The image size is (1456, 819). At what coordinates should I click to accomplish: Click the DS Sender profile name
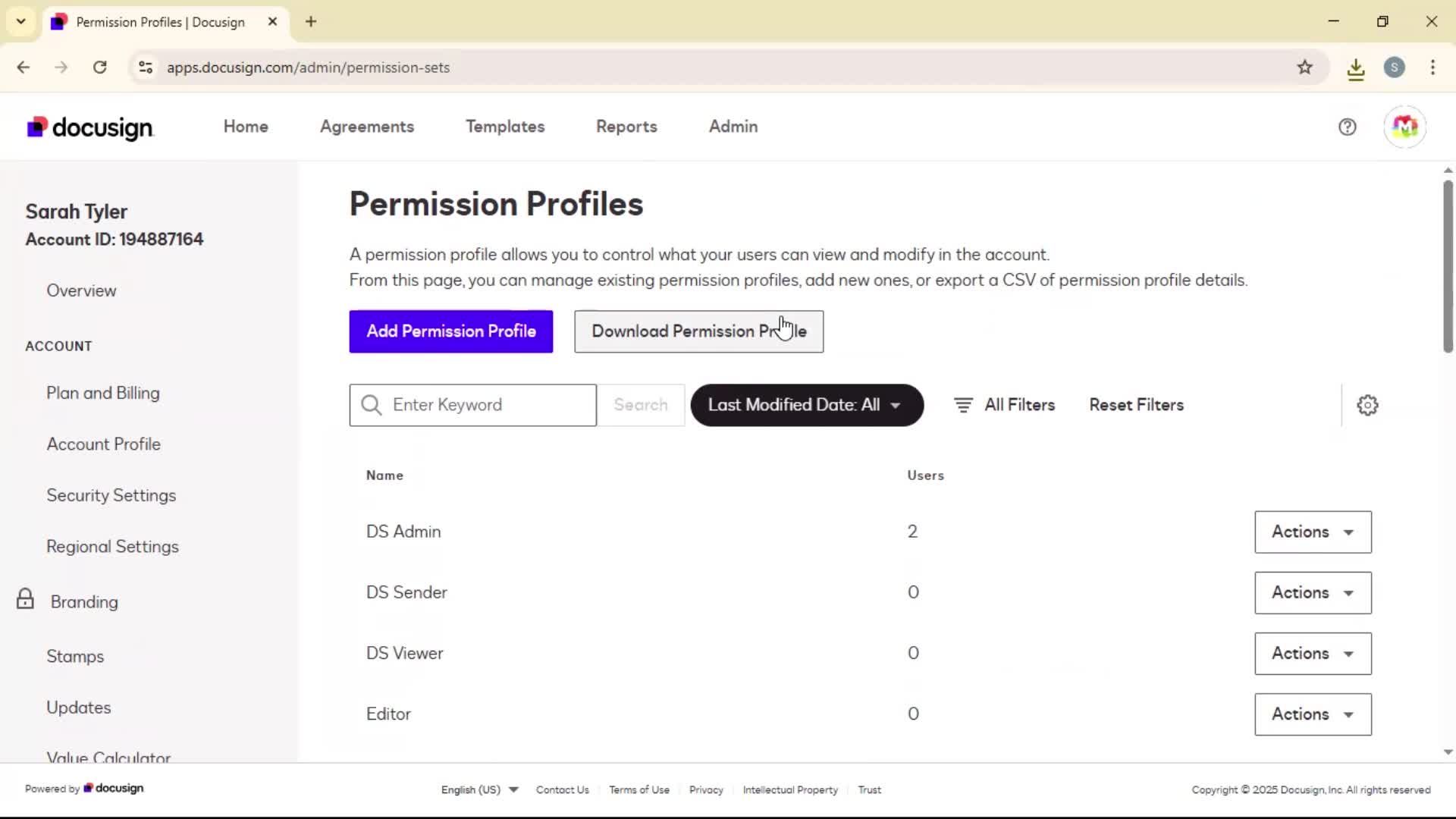(x=406, y=592)
